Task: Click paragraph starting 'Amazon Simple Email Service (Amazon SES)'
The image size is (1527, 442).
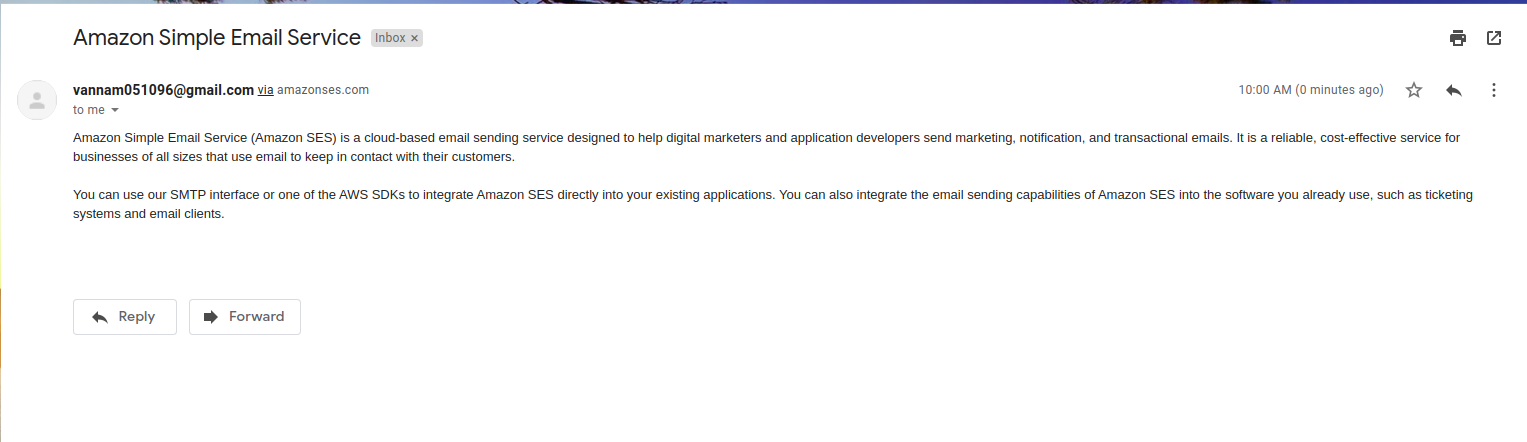Action: 768,147
